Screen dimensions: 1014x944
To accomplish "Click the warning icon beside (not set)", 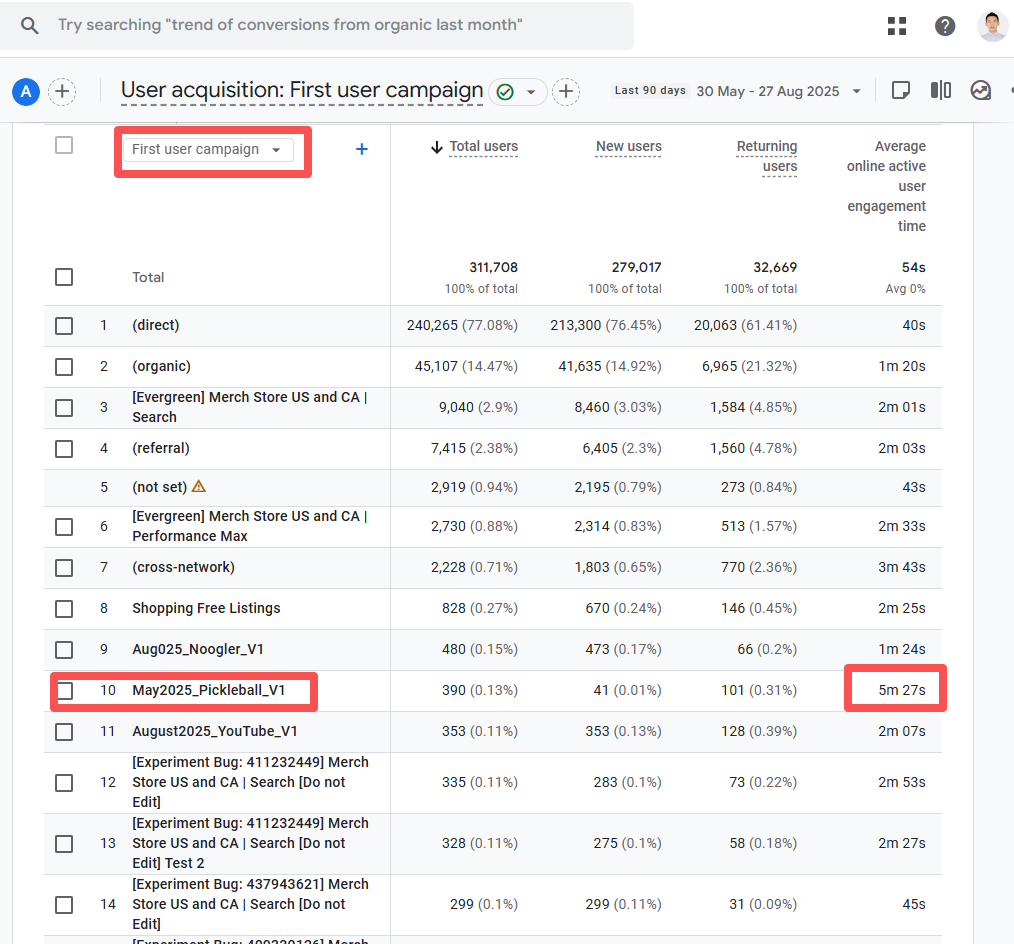I will click(x=198, y=486).
